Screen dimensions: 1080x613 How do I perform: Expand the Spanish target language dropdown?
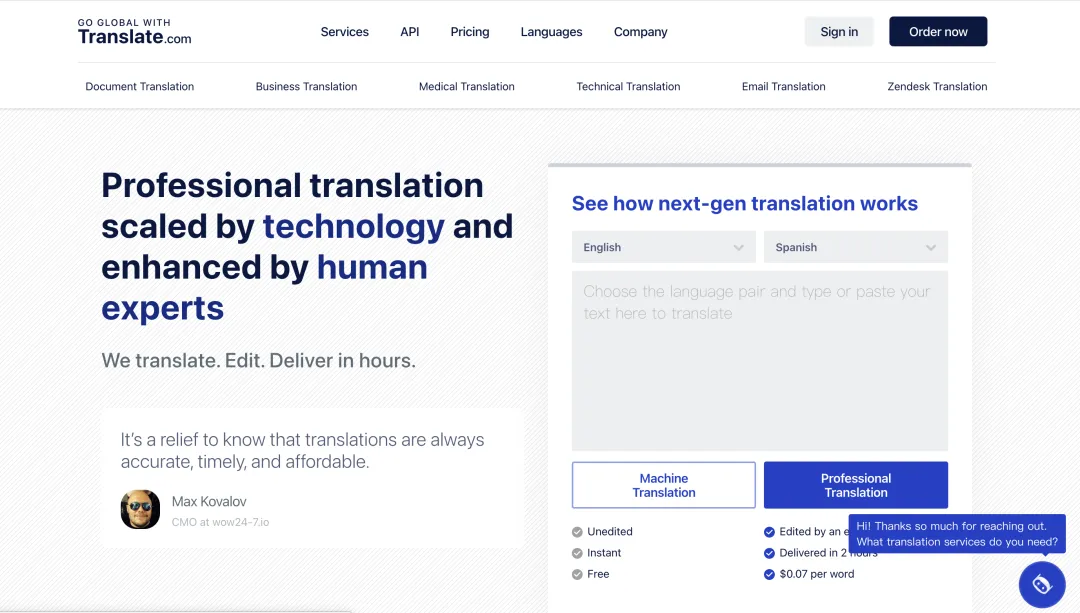click(855, 247)
